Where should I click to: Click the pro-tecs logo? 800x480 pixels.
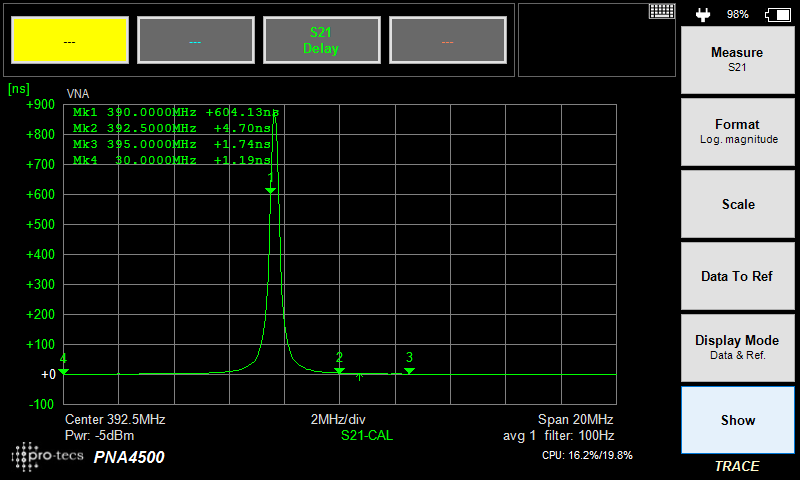click(x=49, y=456)
